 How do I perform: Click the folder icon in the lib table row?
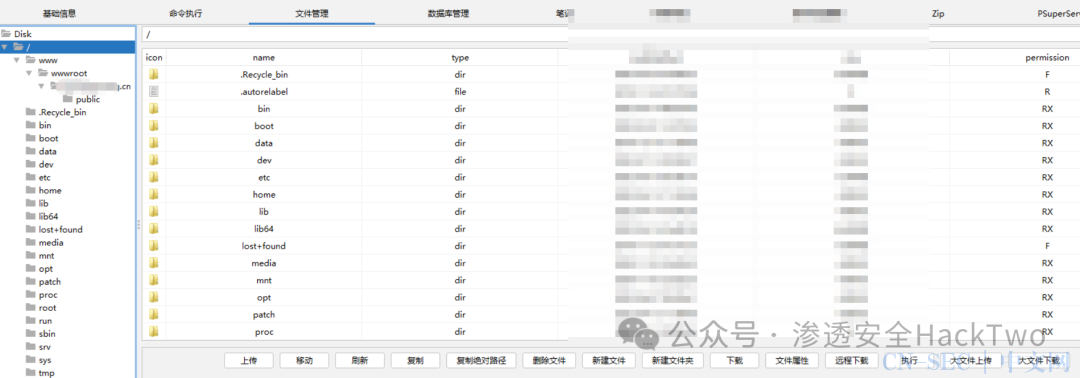click(x=154, y=211)
